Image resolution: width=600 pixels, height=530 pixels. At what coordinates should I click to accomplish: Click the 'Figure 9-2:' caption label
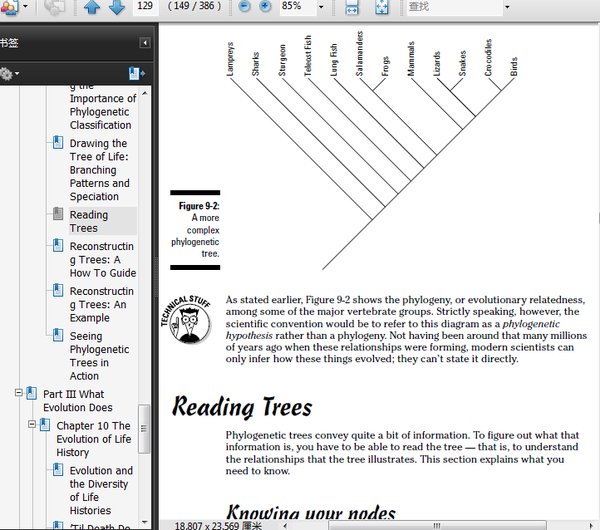199,206
